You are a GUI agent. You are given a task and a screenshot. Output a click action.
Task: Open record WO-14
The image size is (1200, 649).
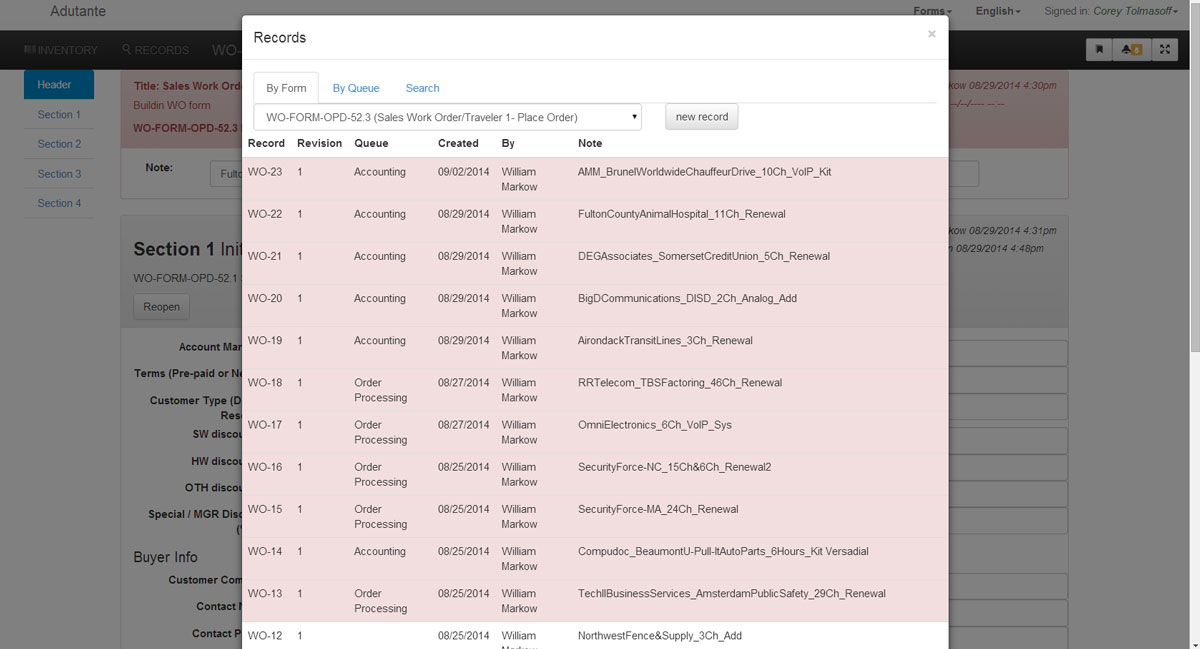coord(265,551)
